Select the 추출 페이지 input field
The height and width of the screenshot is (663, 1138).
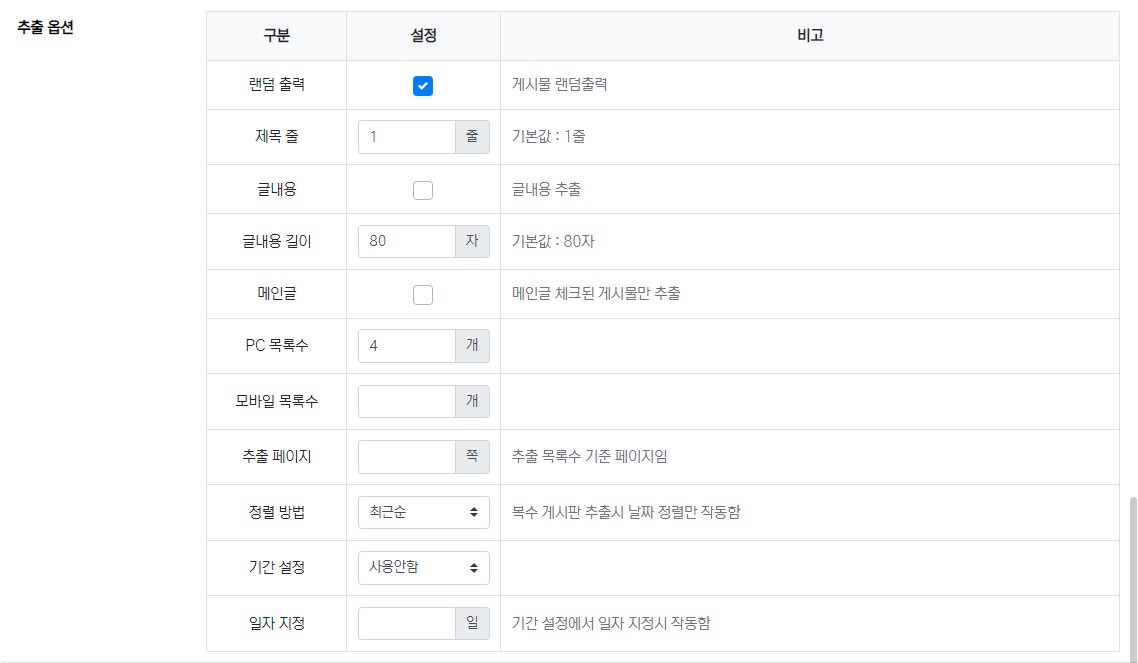click(407, 457)
